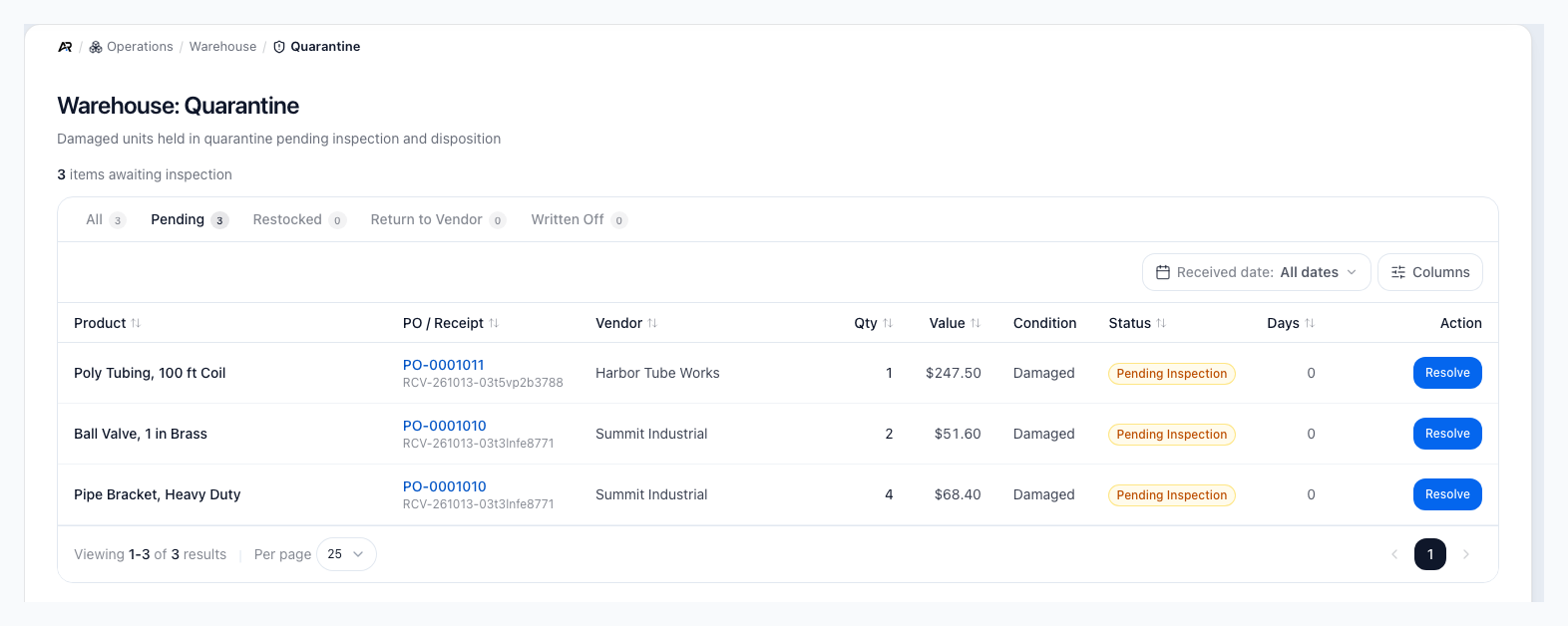This screenshot has height=626, width=1568.
Task: Sort by Vendor column arrows
Action: point(652,323)
